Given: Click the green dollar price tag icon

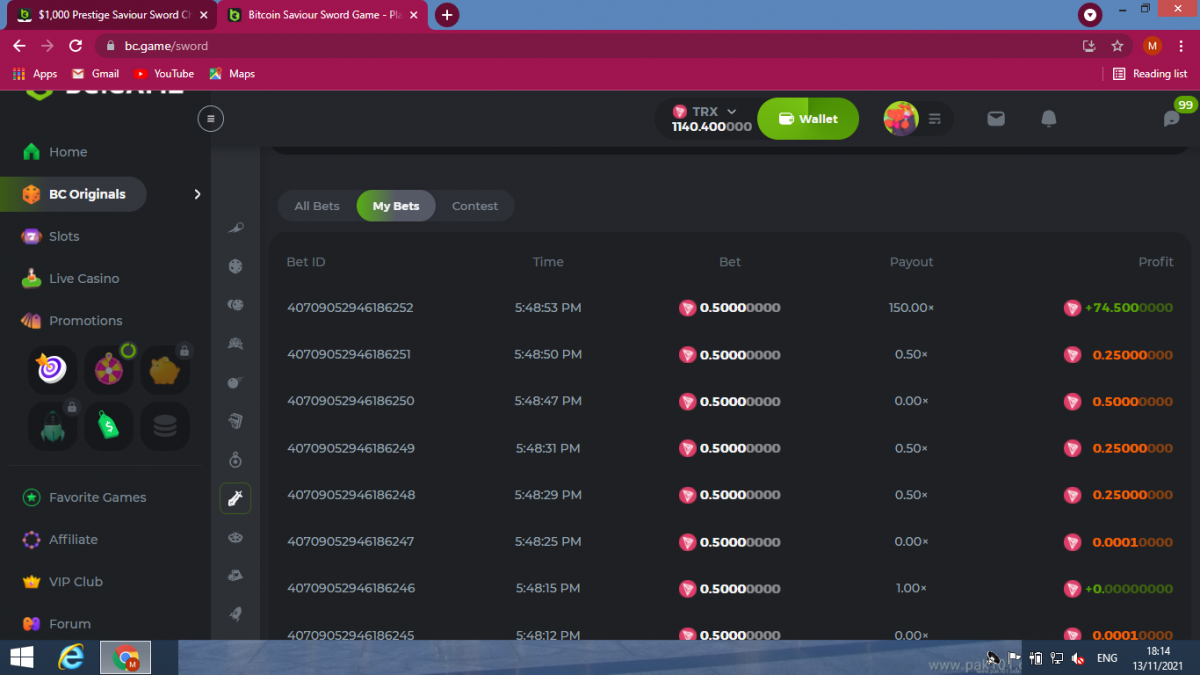Looking at the screenshot, I should 108,426.
